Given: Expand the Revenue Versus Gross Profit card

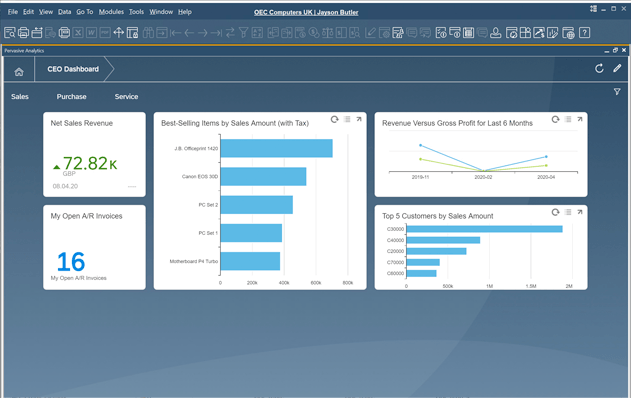Looking at the screenshot, I should [580, 119].
